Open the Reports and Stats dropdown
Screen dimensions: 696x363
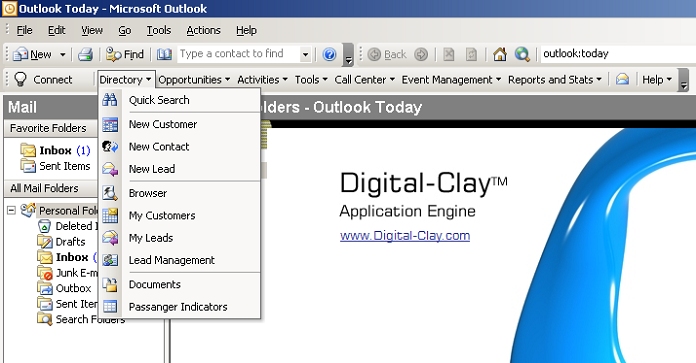[x=555, y=79]
